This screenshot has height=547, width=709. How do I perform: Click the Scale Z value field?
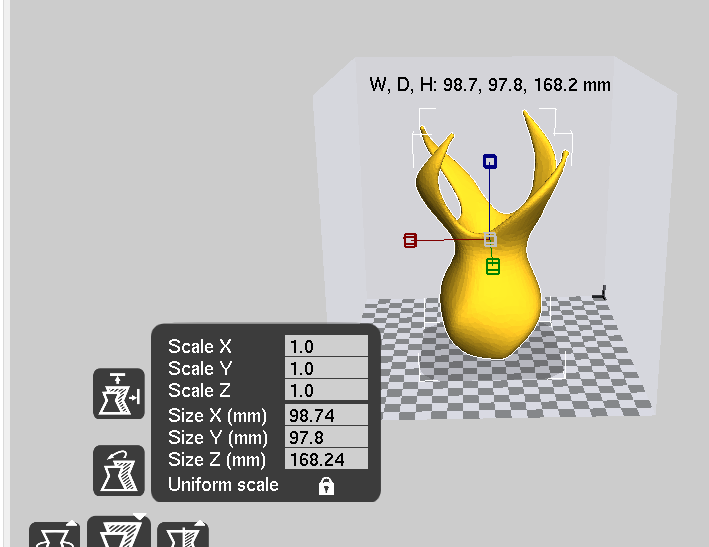[326, 390]
